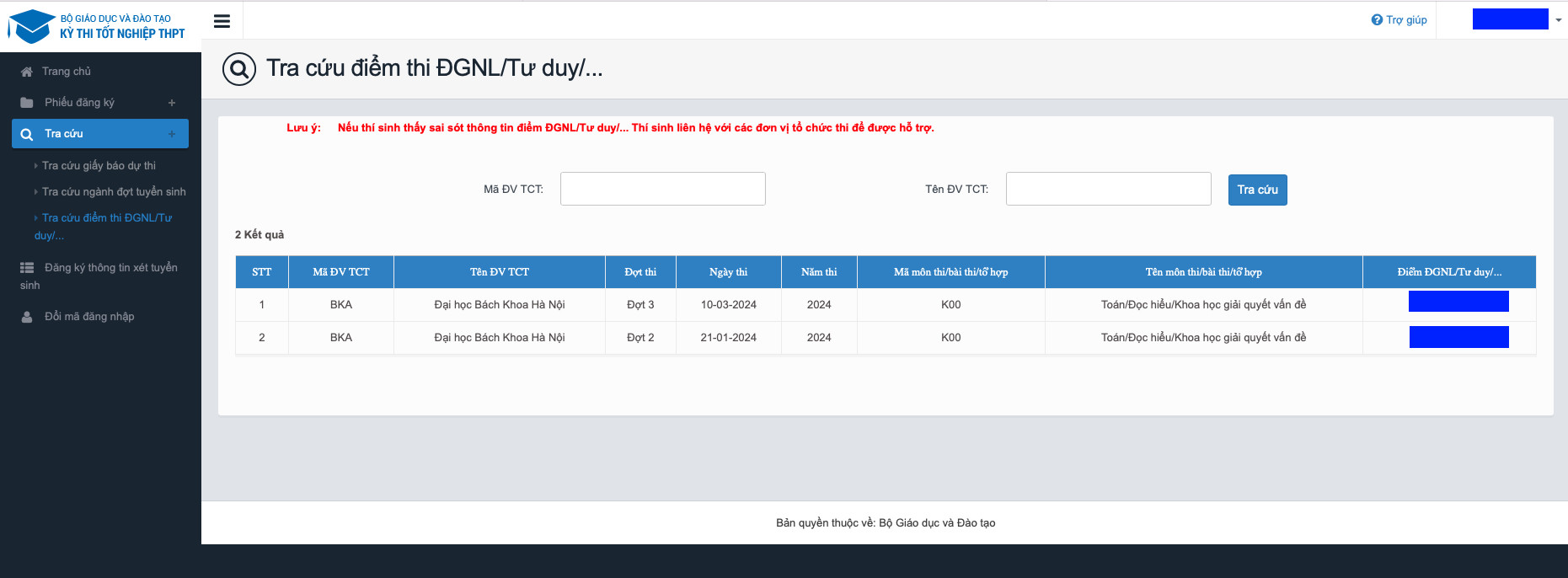This screenshot has width=1568, height=578.
Task: Open the Trợ giúp help link
Action: pyautogui.click(x=1406, y=20)
